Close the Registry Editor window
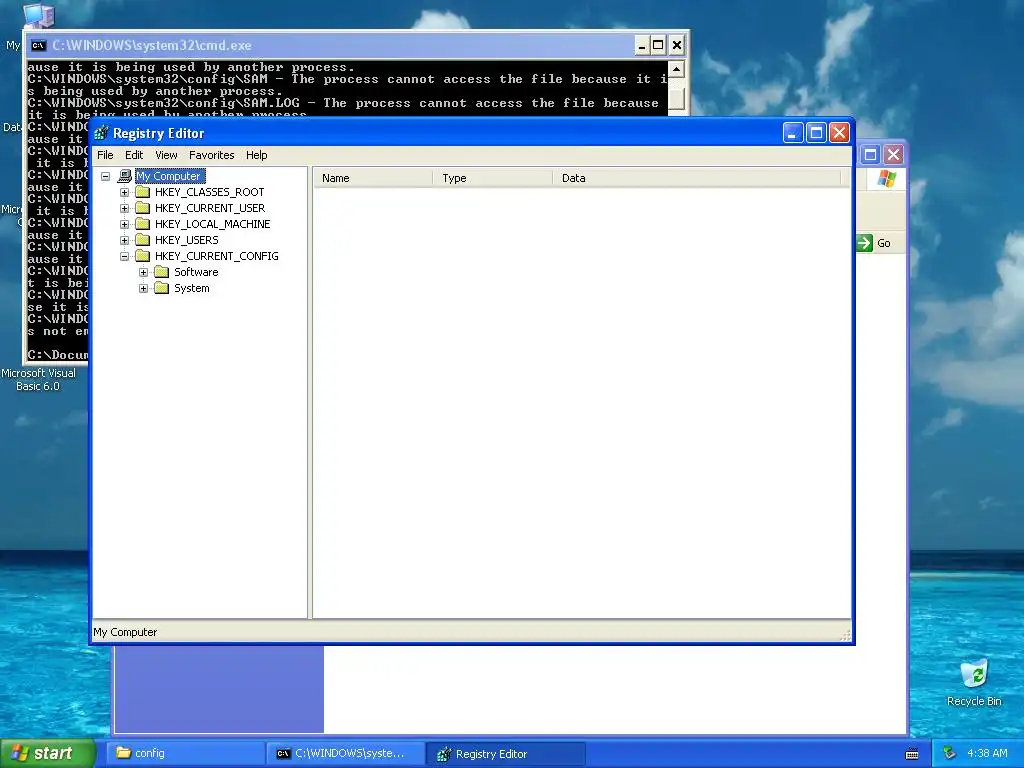Viewport: 1024px width, 768px height. [839, 133]
